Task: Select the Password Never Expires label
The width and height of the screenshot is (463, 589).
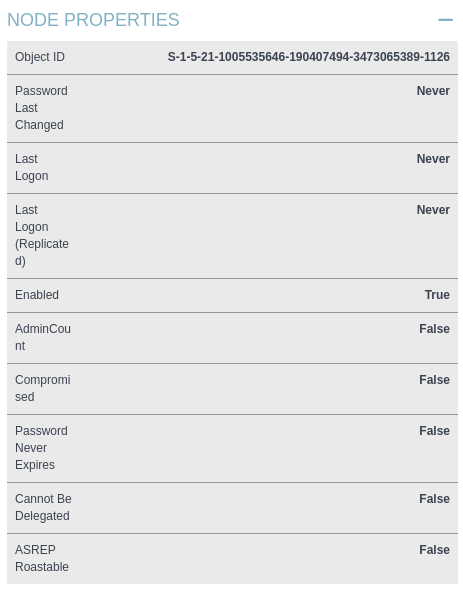Action: (x=41, y=448)
